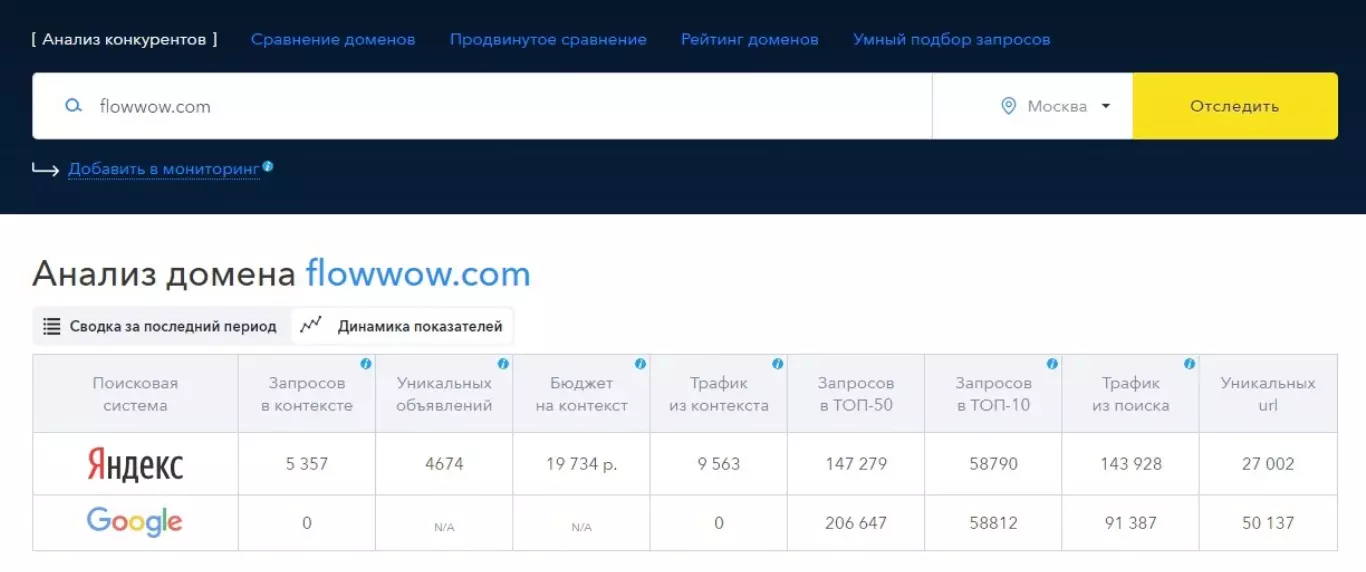Viewport: 1366px width, 572px height.
Task: Open Рейтинг доменов tab
Action: (750, 39)
